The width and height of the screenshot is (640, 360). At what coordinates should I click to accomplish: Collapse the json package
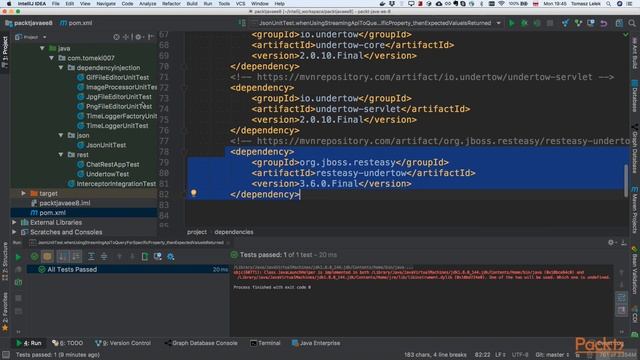(x=61, y=135)
